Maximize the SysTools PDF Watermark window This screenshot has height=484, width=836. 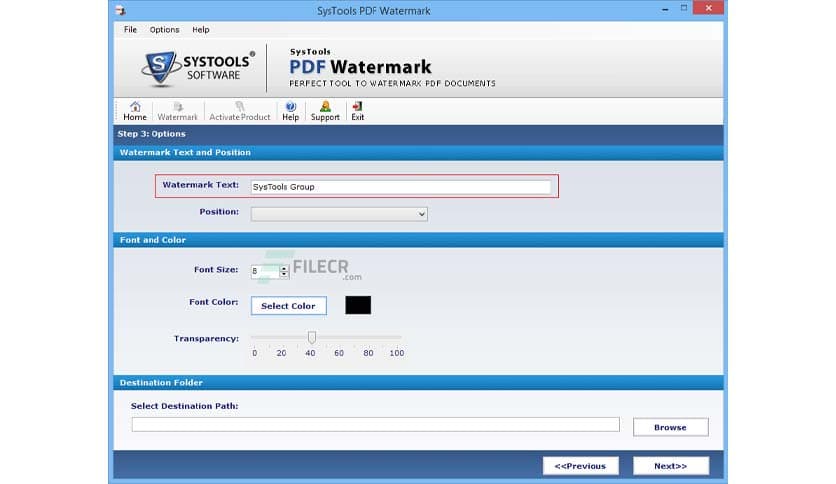click(x=684, y=8)
